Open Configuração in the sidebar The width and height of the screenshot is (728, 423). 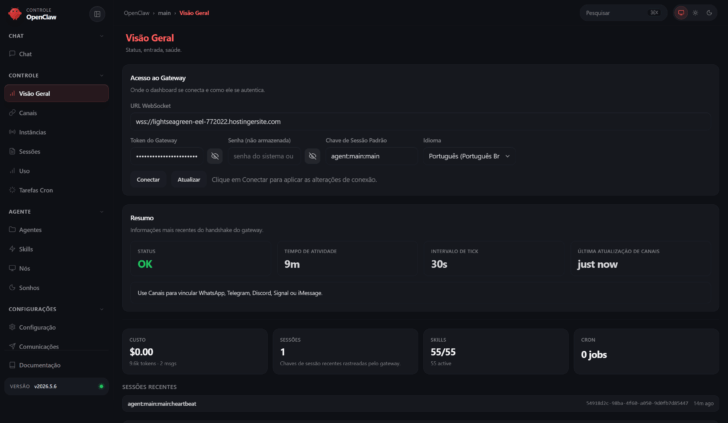56,327
